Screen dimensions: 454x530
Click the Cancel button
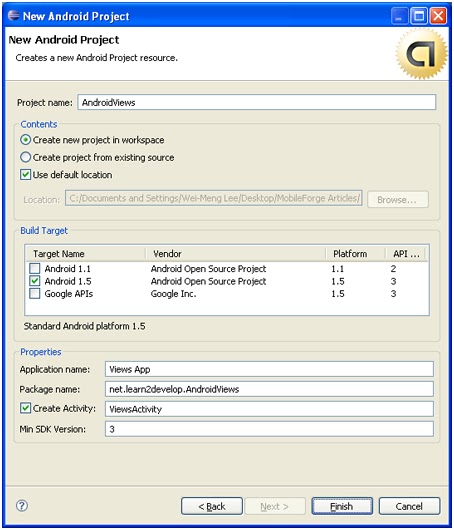pyautogui.click(x=409, y=506)
